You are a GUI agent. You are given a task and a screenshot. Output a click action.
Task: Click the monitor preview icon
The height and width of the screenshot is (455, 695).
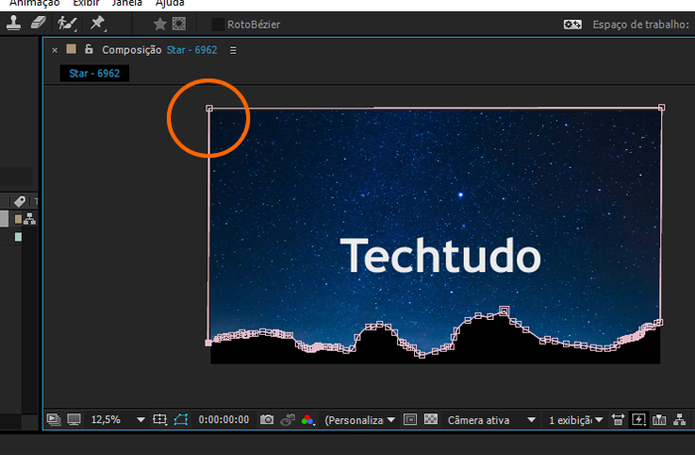74,419
